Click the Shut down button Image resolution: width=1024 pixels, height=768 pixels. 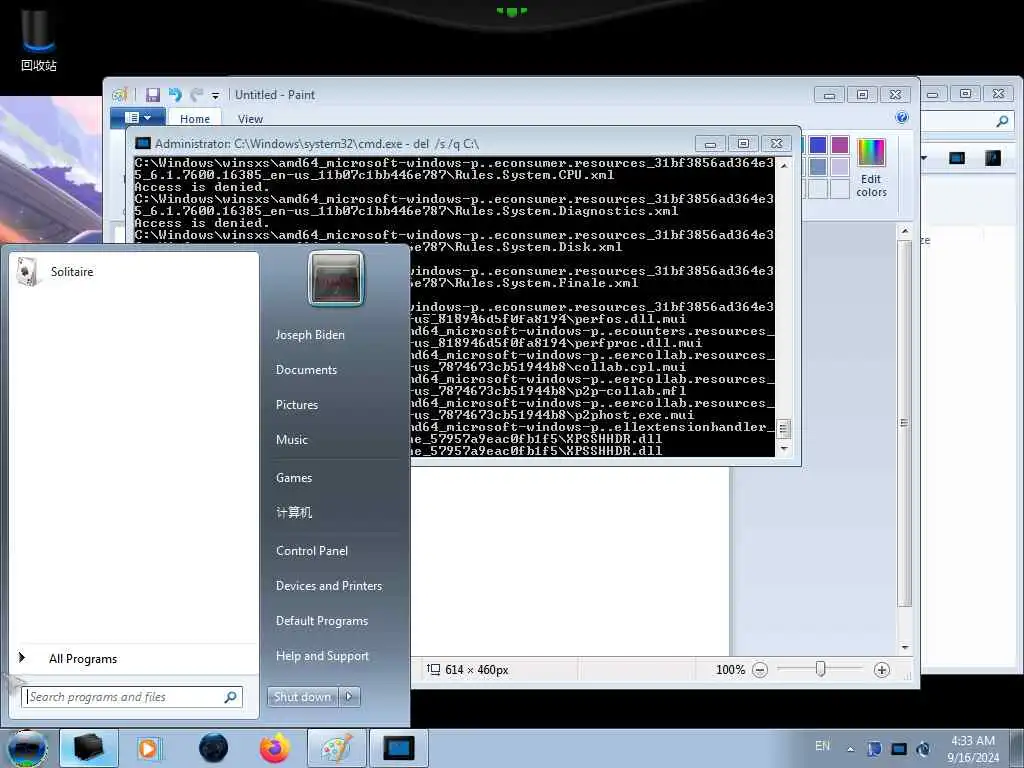(x=302, y=697)
